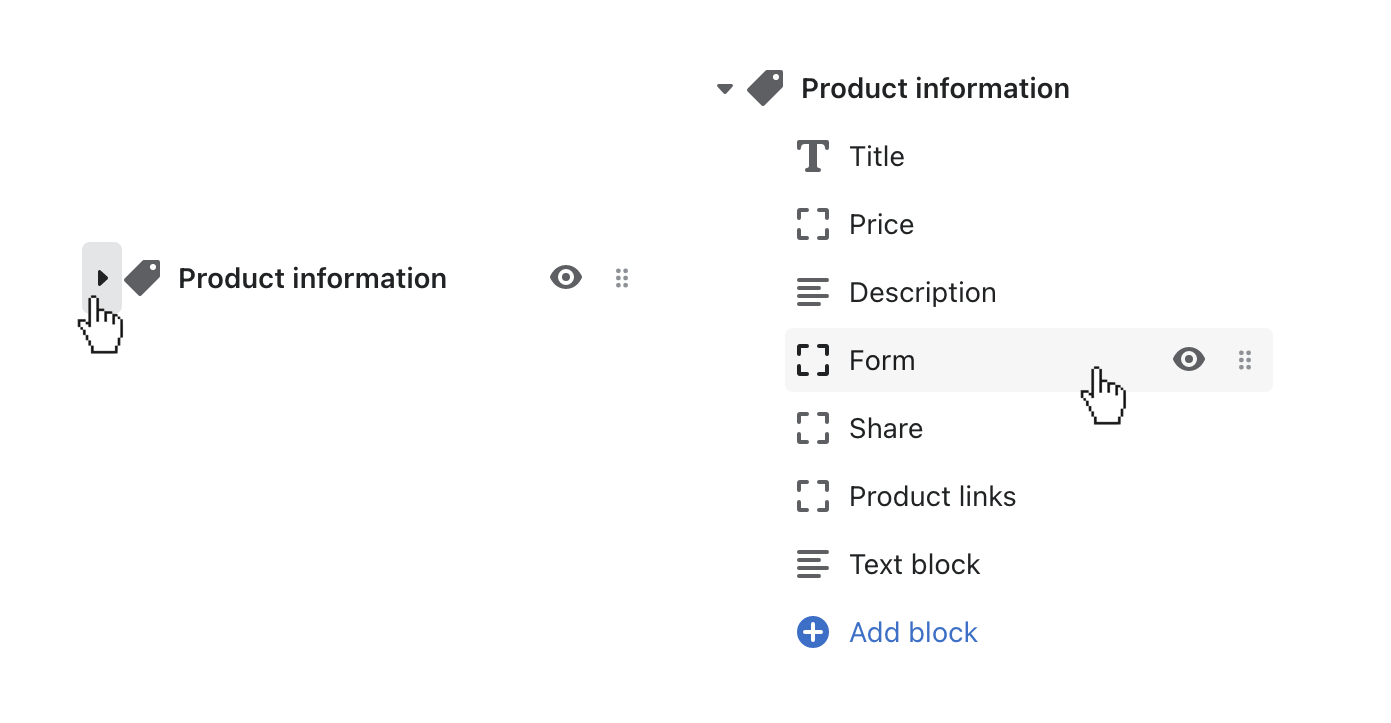Select the Title text block icon
Image resolution: width=1391 pixels, height=723 pixels.
(x=813, y=156)
